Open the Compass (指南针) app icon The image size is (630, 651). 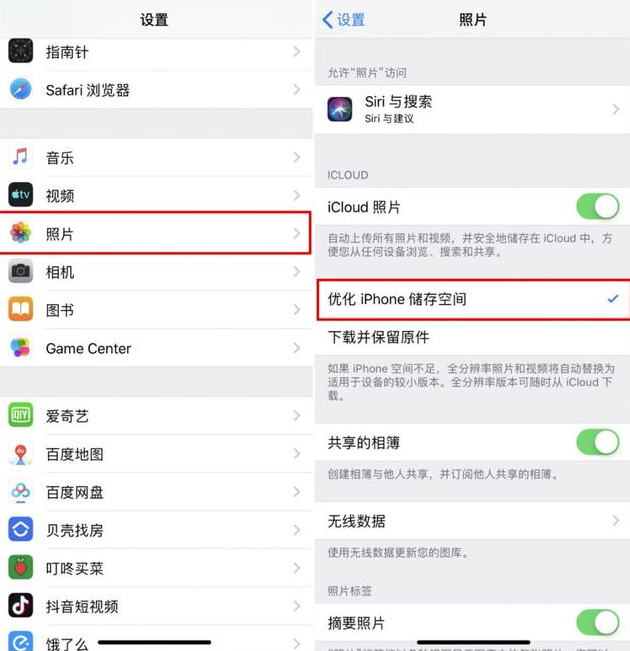click(20, 51)
